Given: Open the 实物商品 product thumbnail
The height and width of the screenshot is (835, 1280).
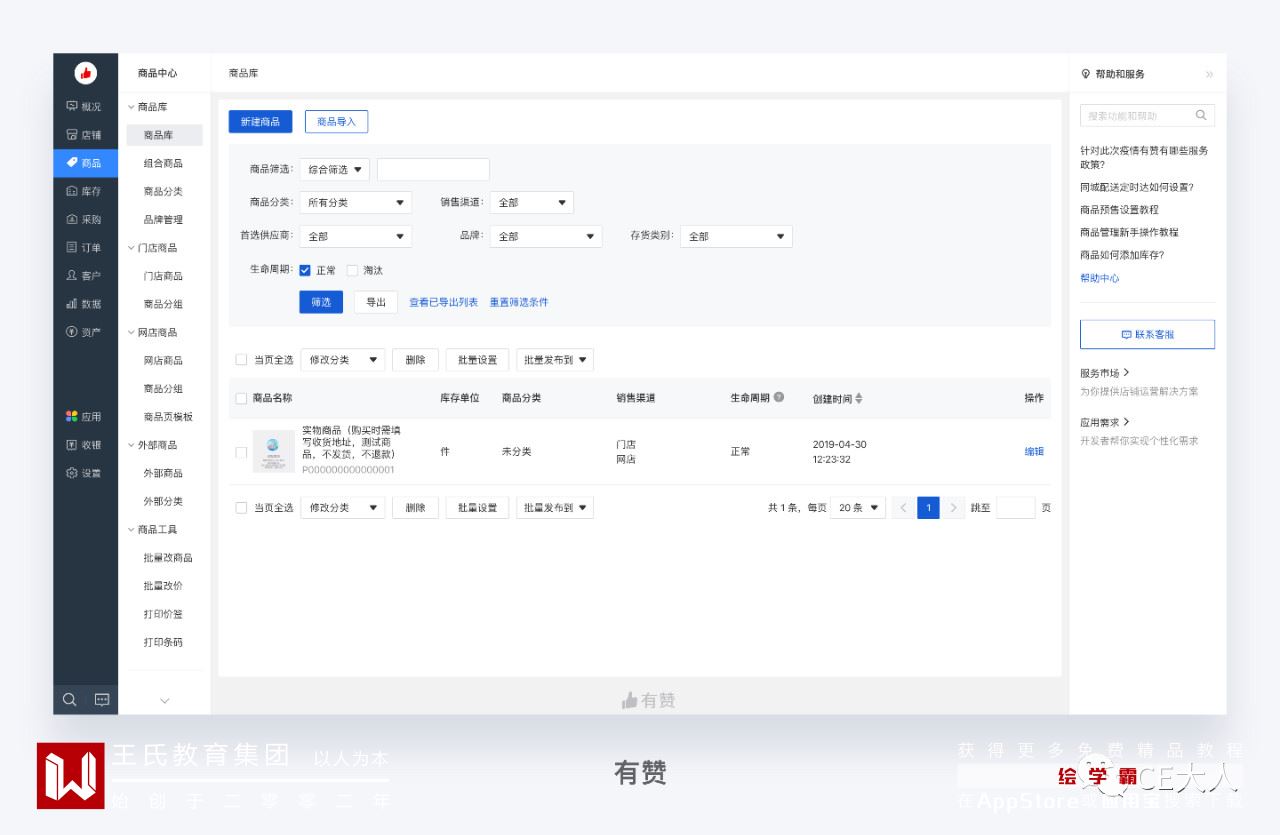Looking at the screenshot, I should 273,452.
